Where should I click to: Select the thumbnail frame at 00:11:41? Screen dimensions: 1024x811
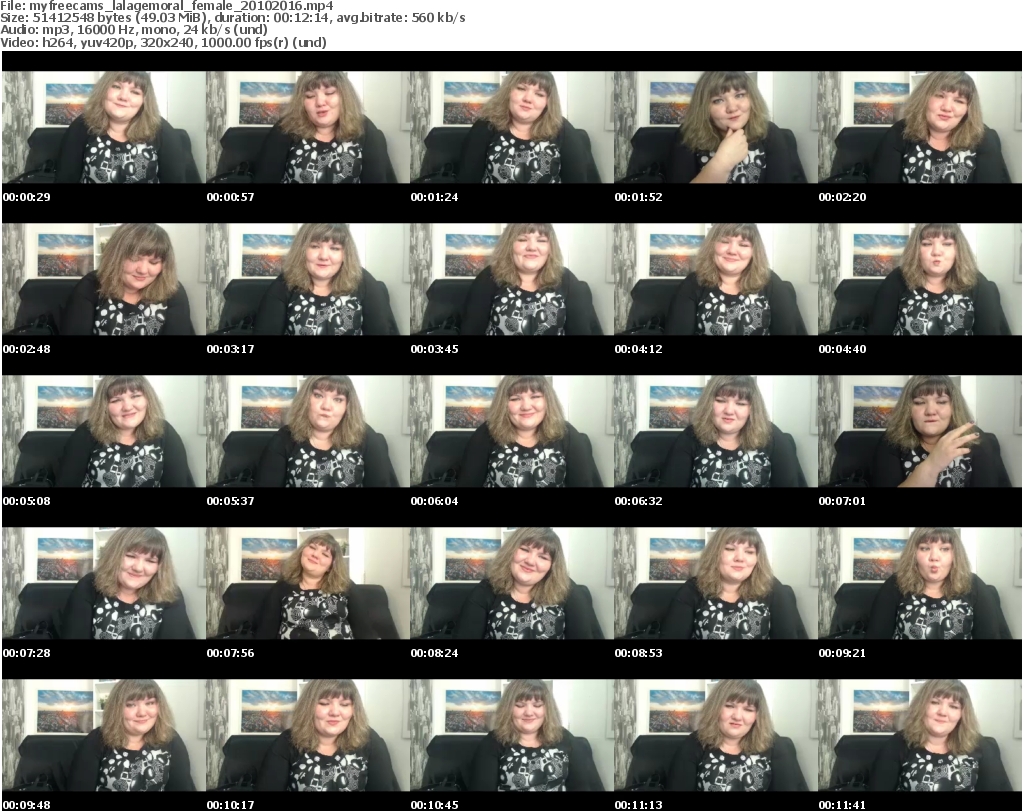pyautogui.click(x=920, y=736)
